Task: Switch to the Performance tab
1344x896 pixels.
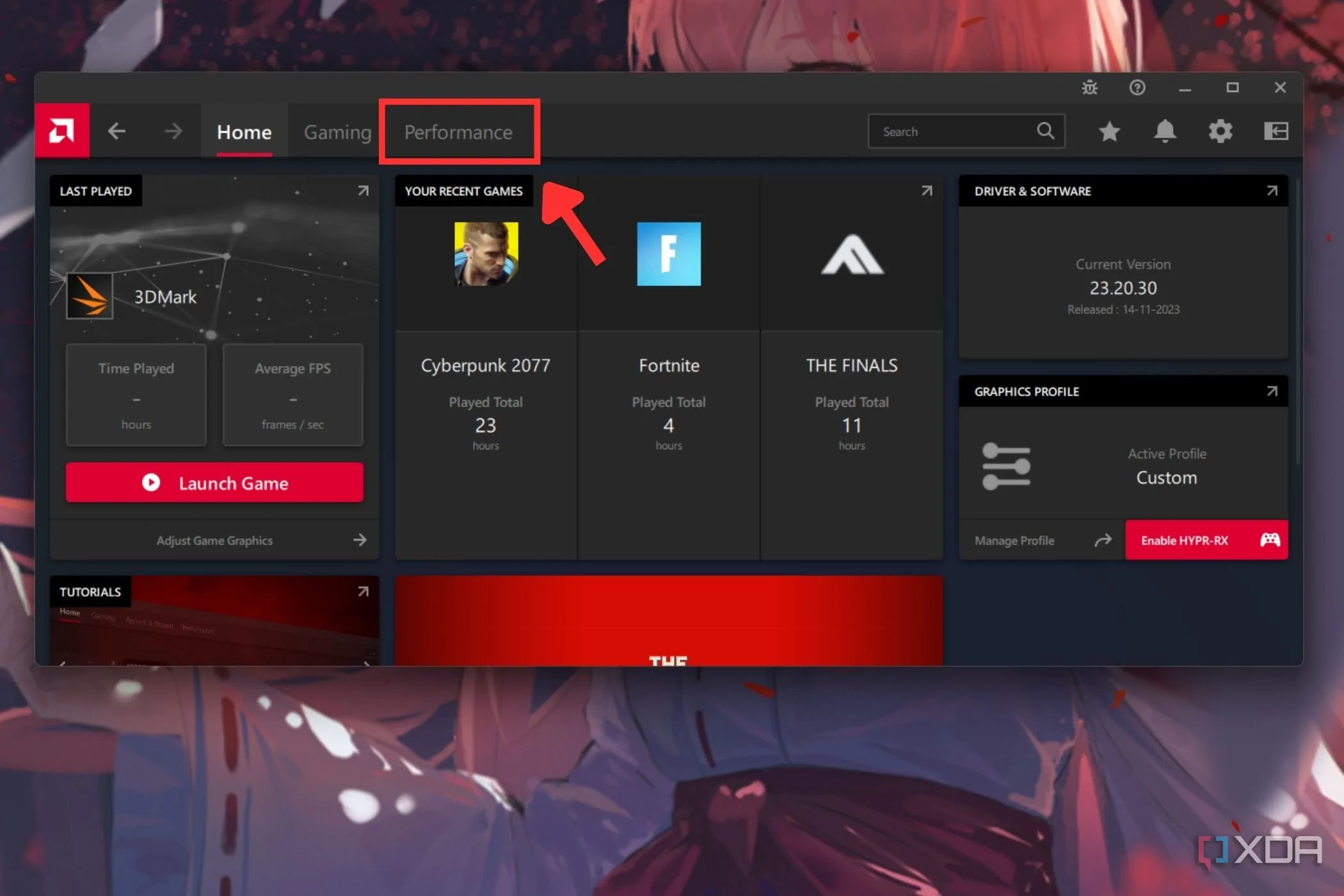Action: click(458, 132)
